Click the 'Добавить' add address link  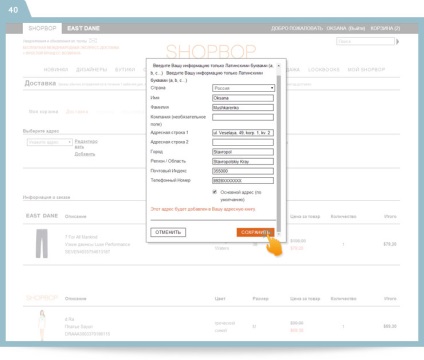pos(85,154)
